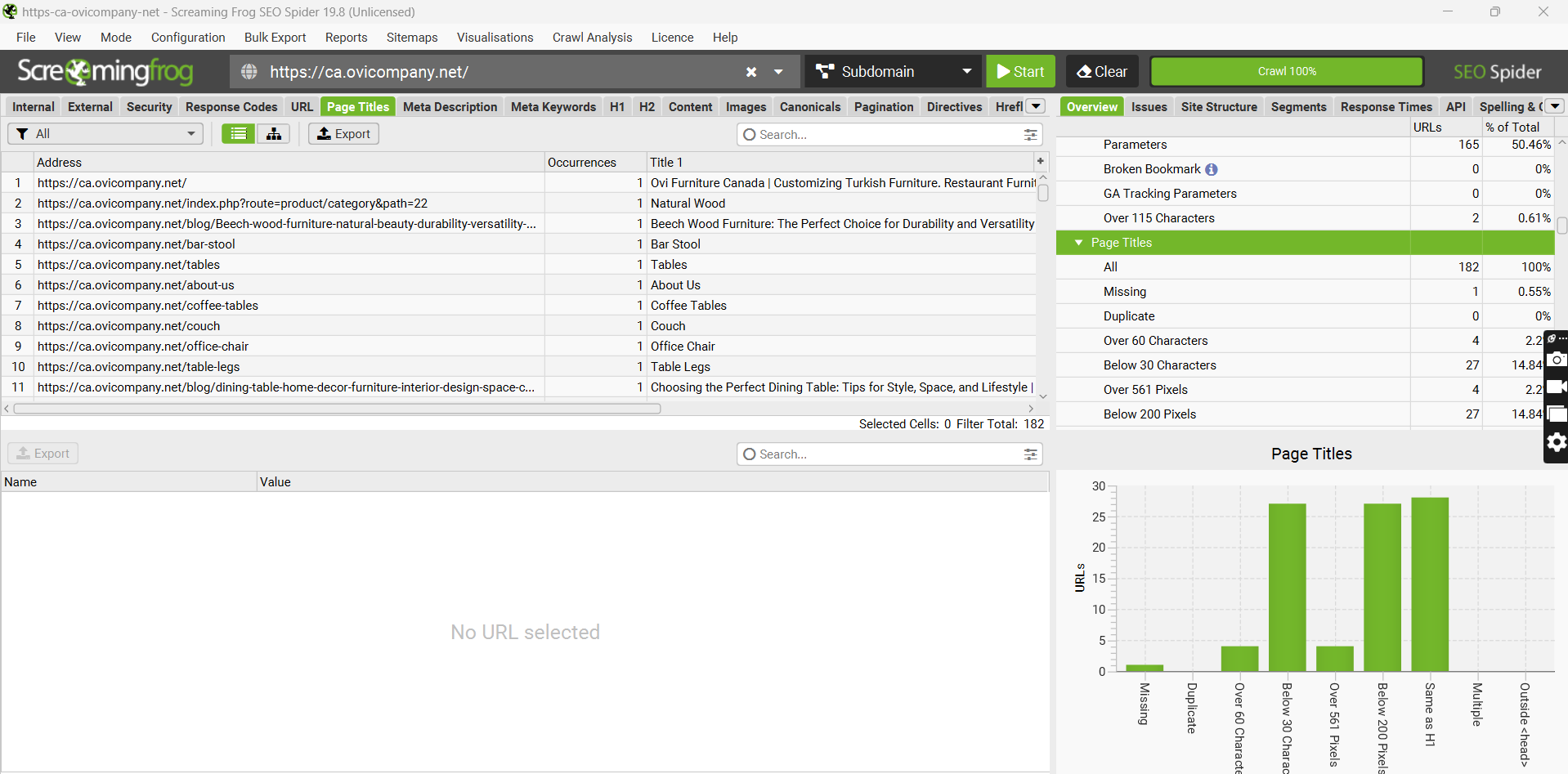Switch to the Internal tab
The image size is (1568, 774).
click(x=34, y=106)
